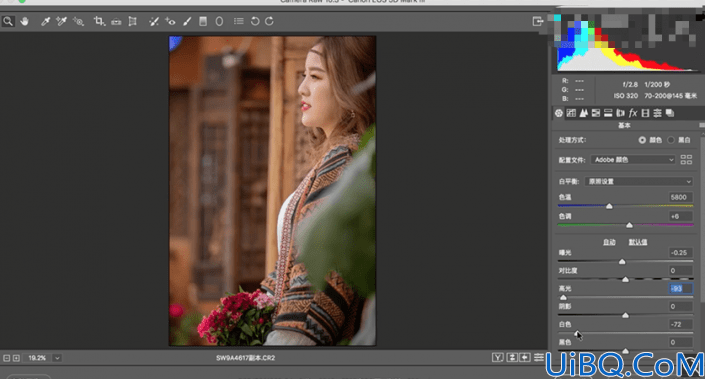
Task: Choose the Red Eye Removal tool
Action: point(170,21)
